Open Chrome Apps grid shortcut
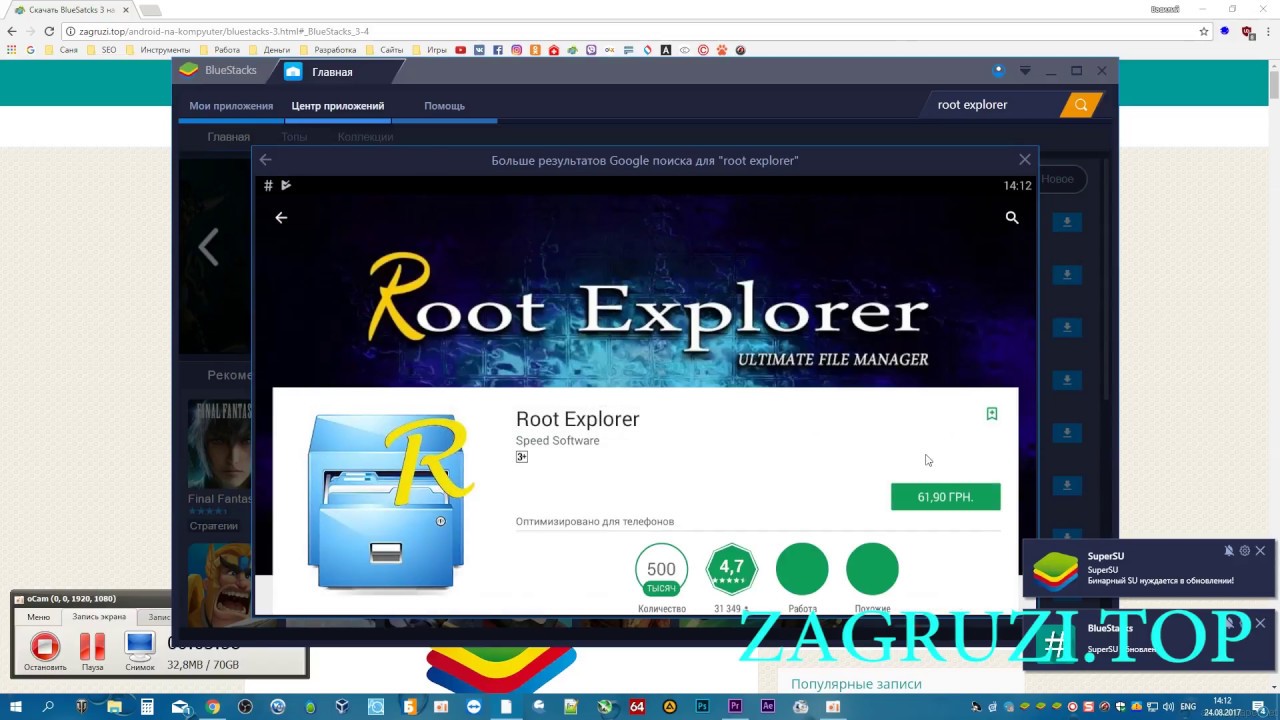This screenshot has height=720, width=1280. tap(12, 50)
